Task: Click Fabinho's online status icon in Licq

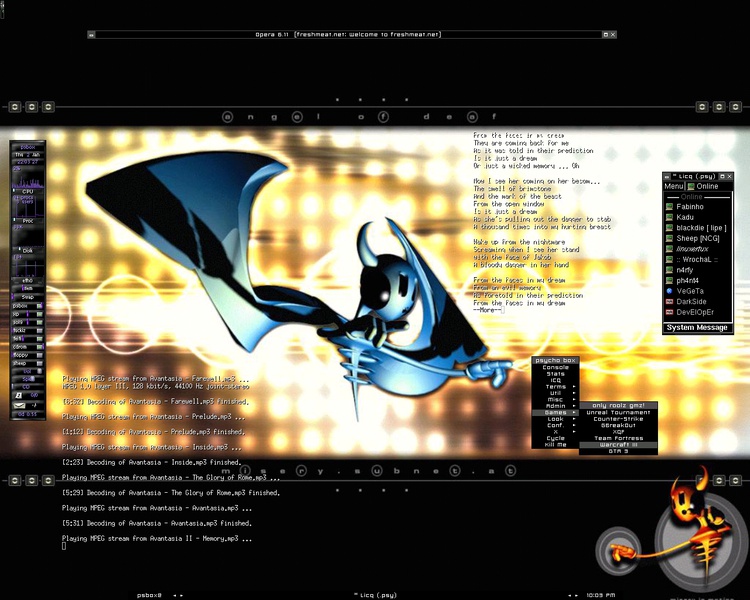Action: pyautogui.click(x=670, y=207)
